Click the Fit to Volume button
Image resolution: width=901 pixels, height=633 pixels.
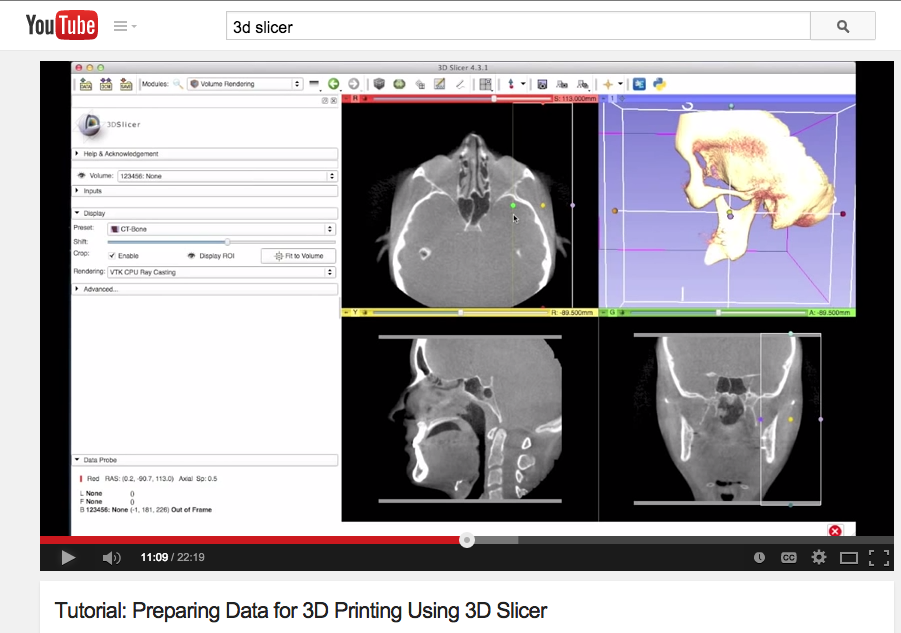(298, 256)
